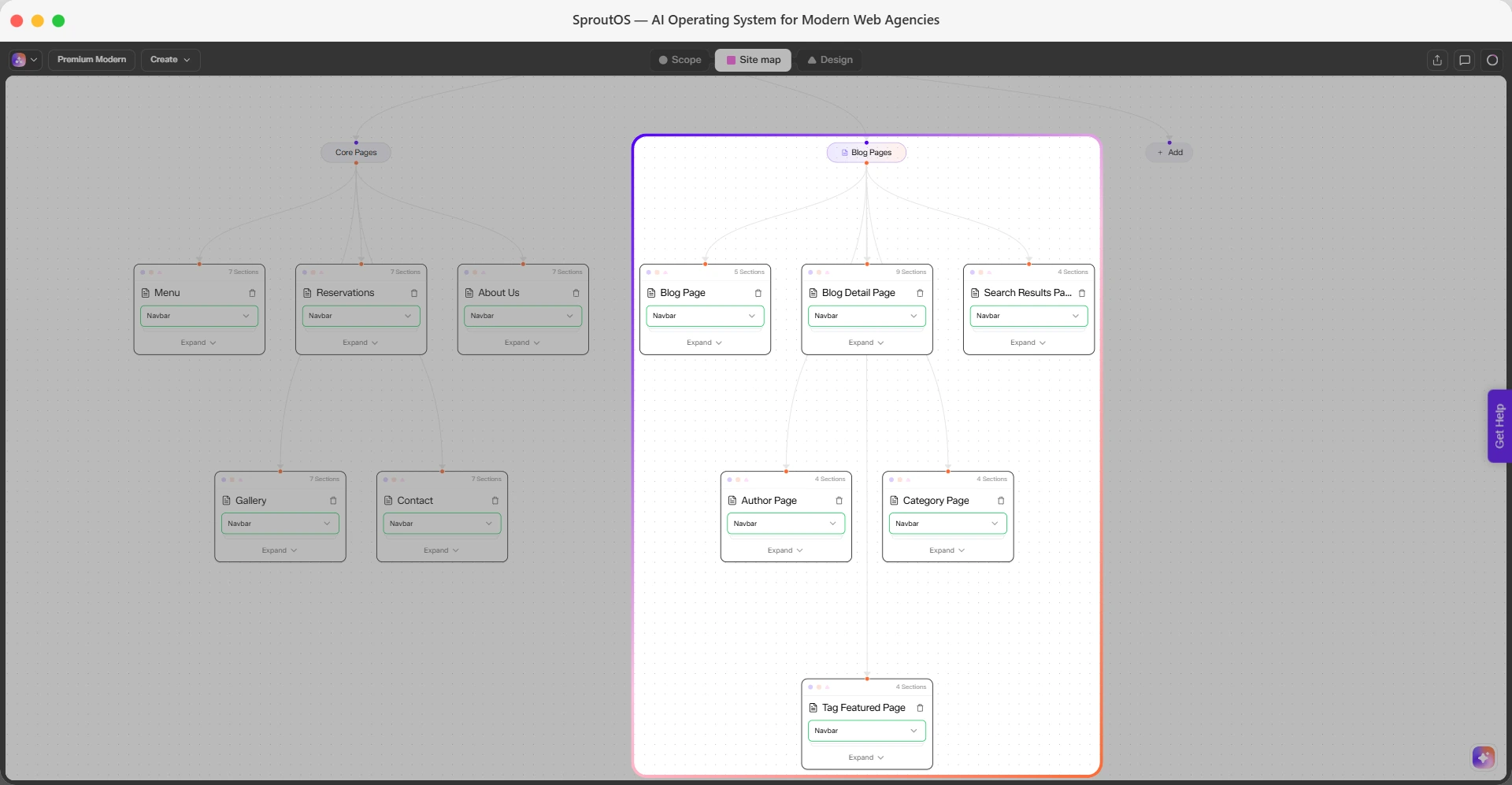Open the Navbar dropdown on the Contact card
This screenshot has height=785, width=1512.
(442, 524)
